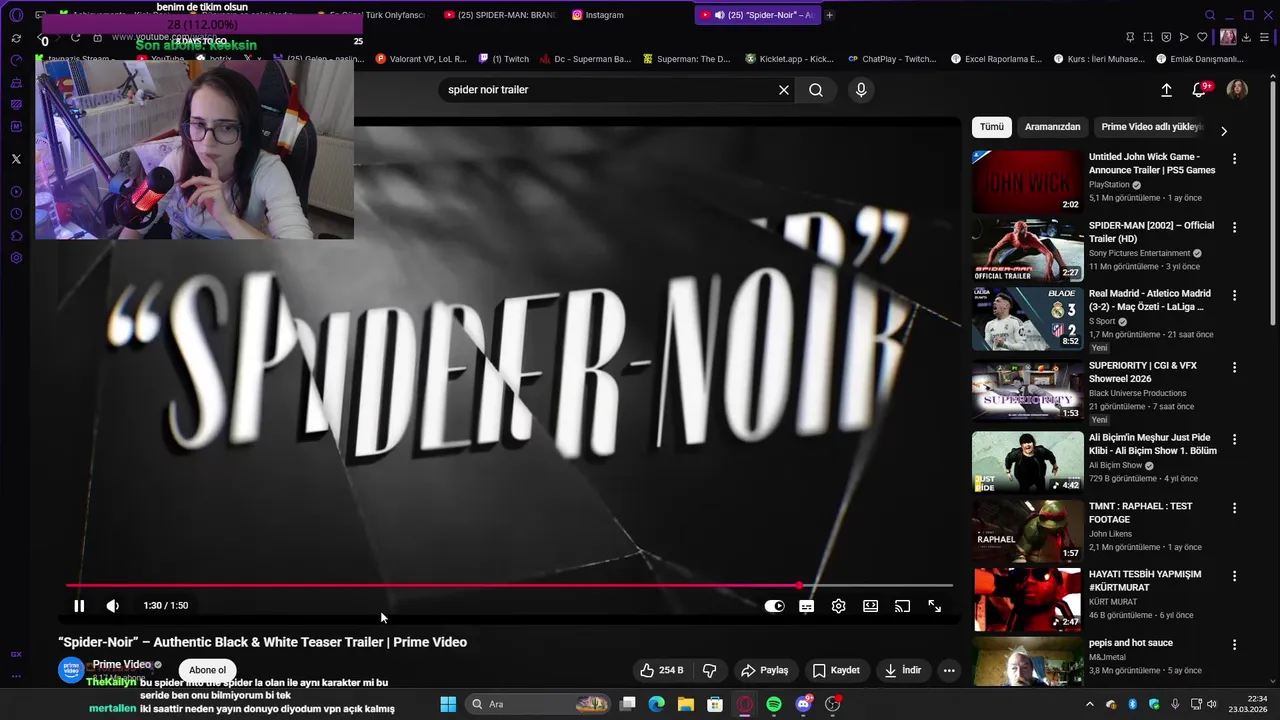Toggle YouTube autoplay switch
This screenshot has height=720, width=1280.
click(774, 606)
